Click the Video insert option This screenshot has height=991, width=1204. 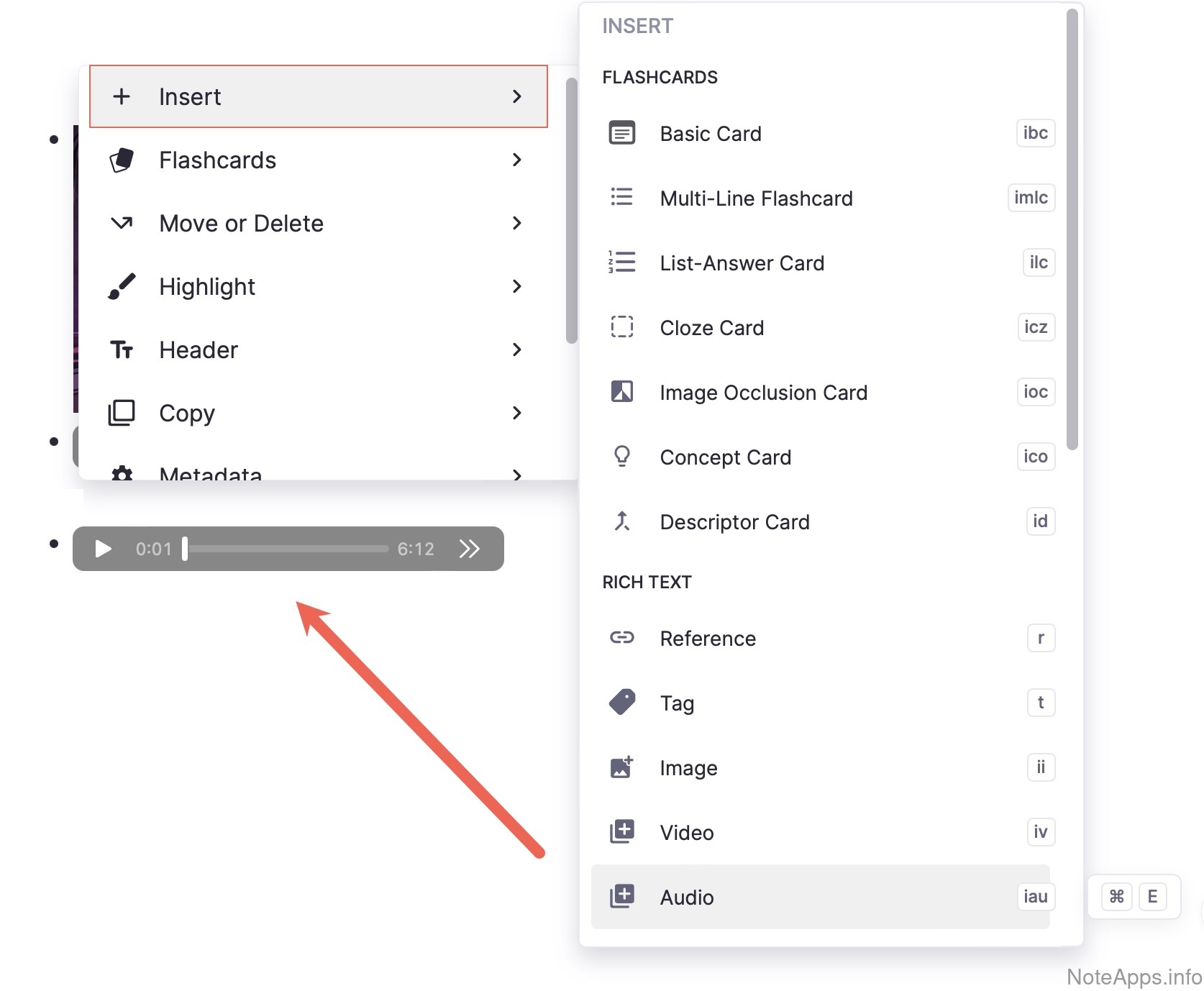(687, 833)
